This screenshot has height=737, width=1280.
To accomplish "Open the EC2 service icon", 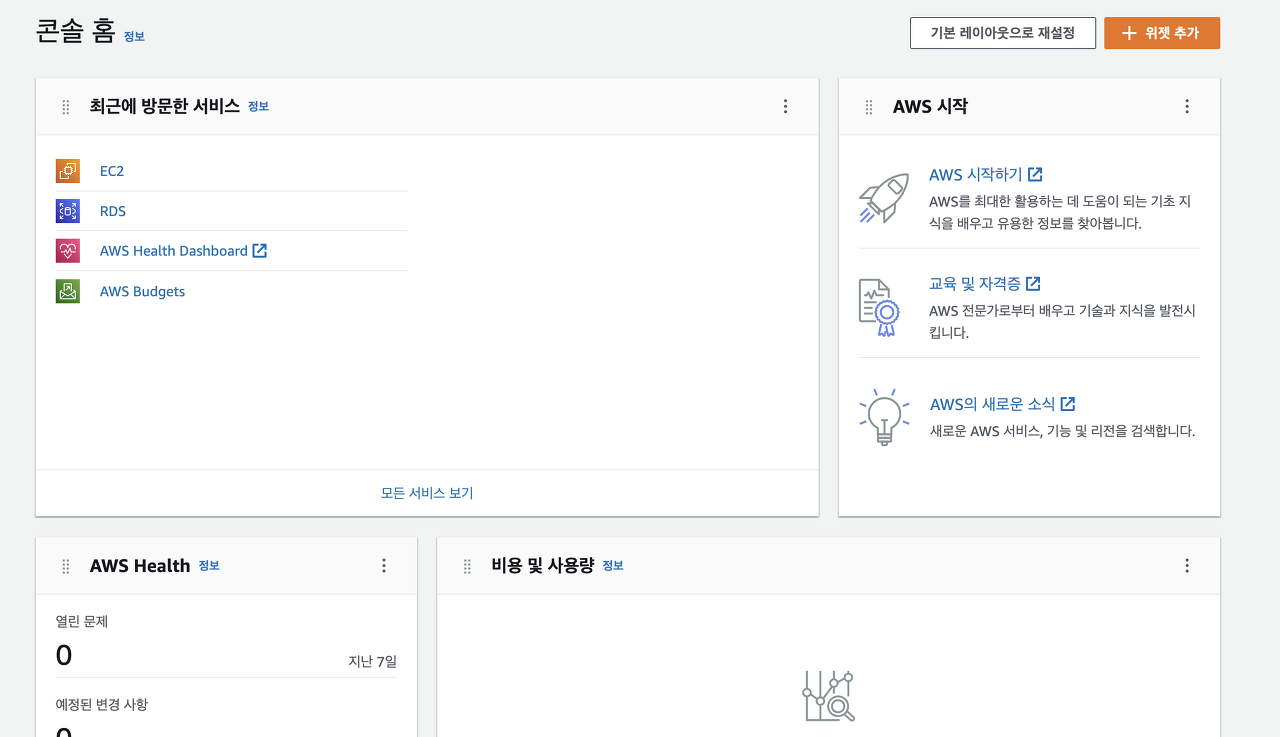I will [x=68, y=171].
